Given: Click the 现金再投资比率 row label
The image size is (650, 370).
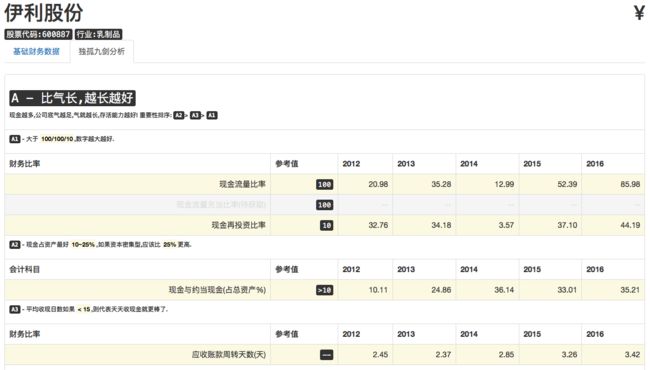Looking at the screenshot, I should click(x=238, y=225).
